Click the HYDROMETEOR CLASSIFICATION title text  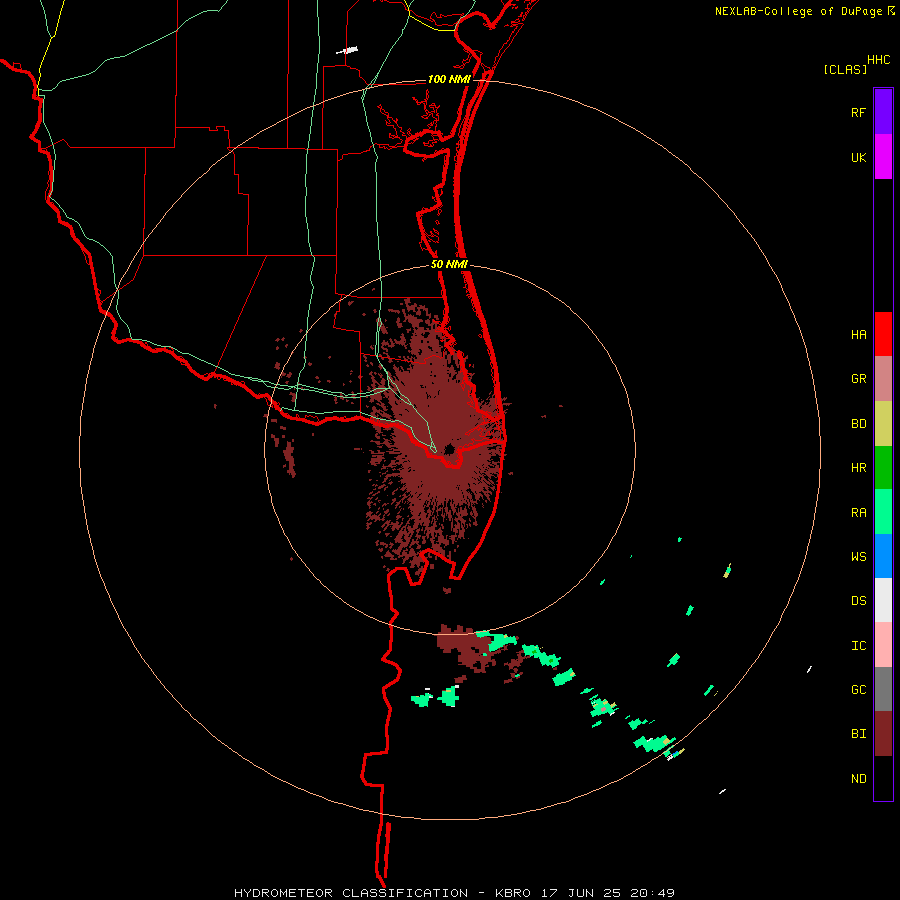click(351, 893)
